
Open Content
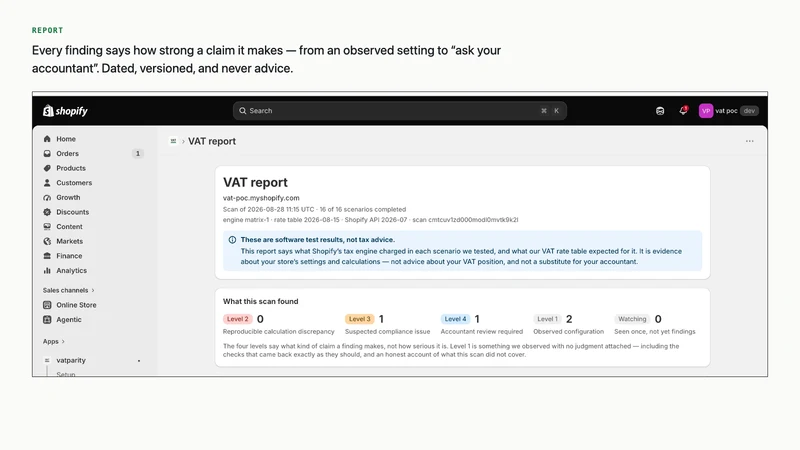[x=69, y=227]
